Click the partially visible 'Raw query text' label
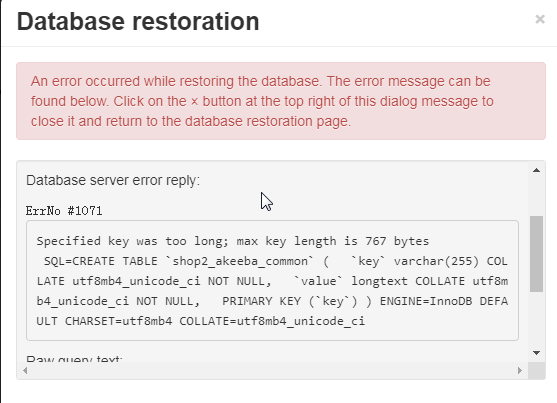Image resolution: width=557 pixels, height=403 pixels. tap(74, 358)
